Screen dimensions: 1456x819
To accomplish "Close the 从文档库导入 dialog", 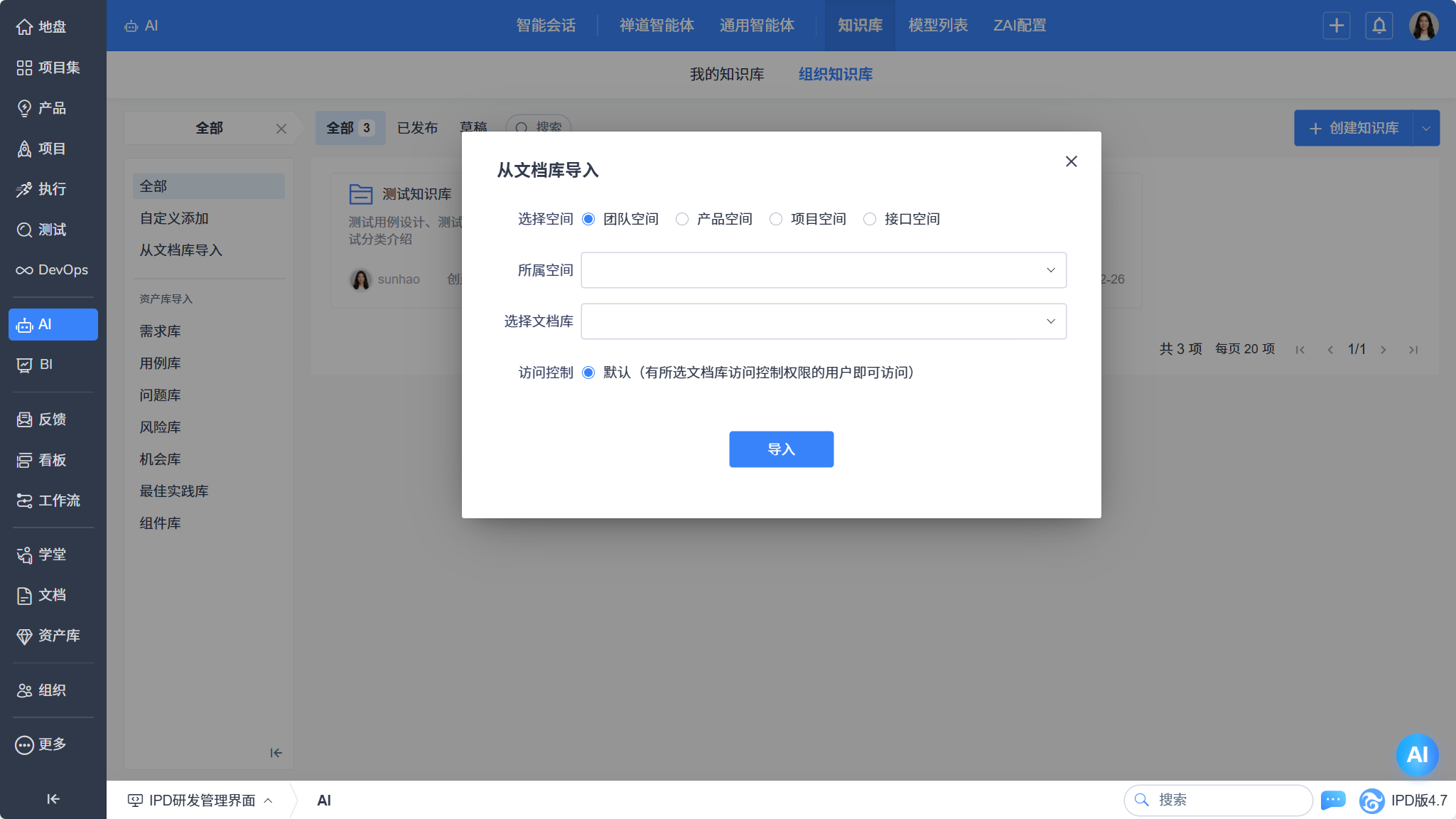I will 1071,161.
